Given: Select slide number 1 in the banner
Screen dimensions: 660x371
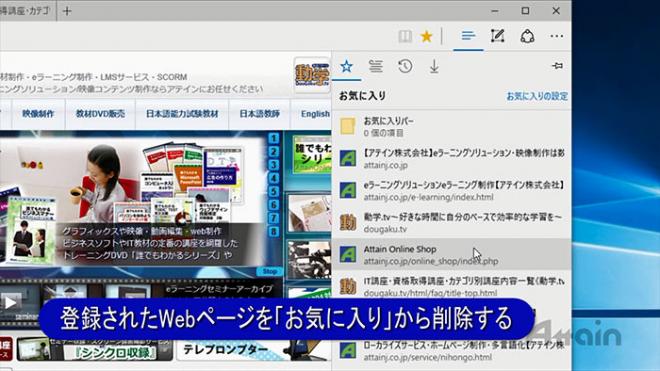Looking at the screenshot, I should (x=274, y=138).
